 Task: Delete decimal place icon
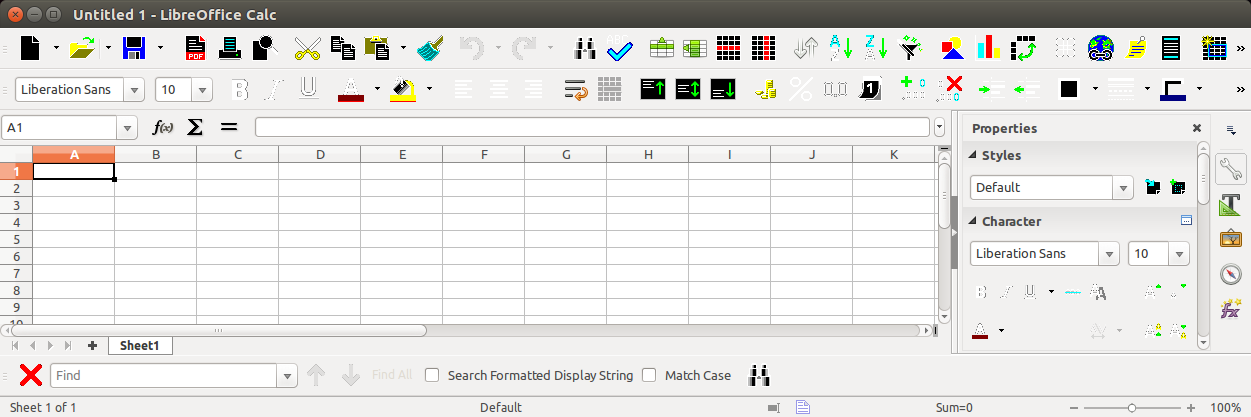(950, 90)
